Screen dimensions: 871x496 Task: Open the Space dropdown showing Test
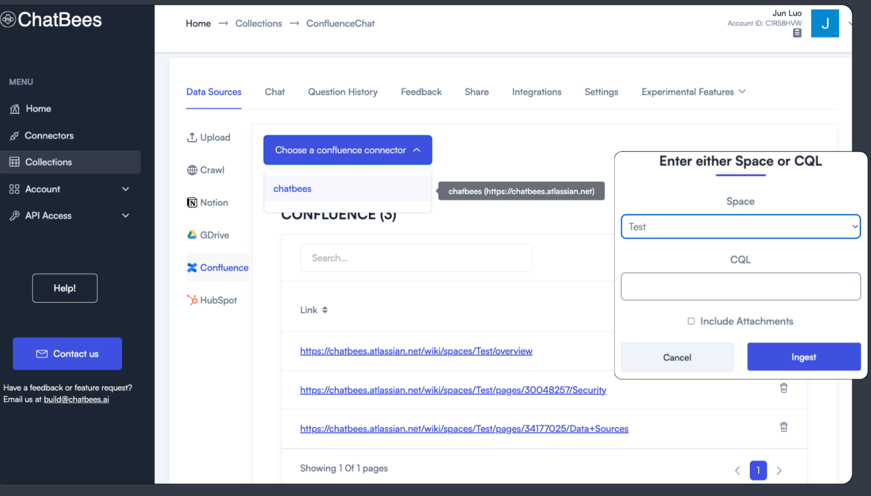pos(740,227)
